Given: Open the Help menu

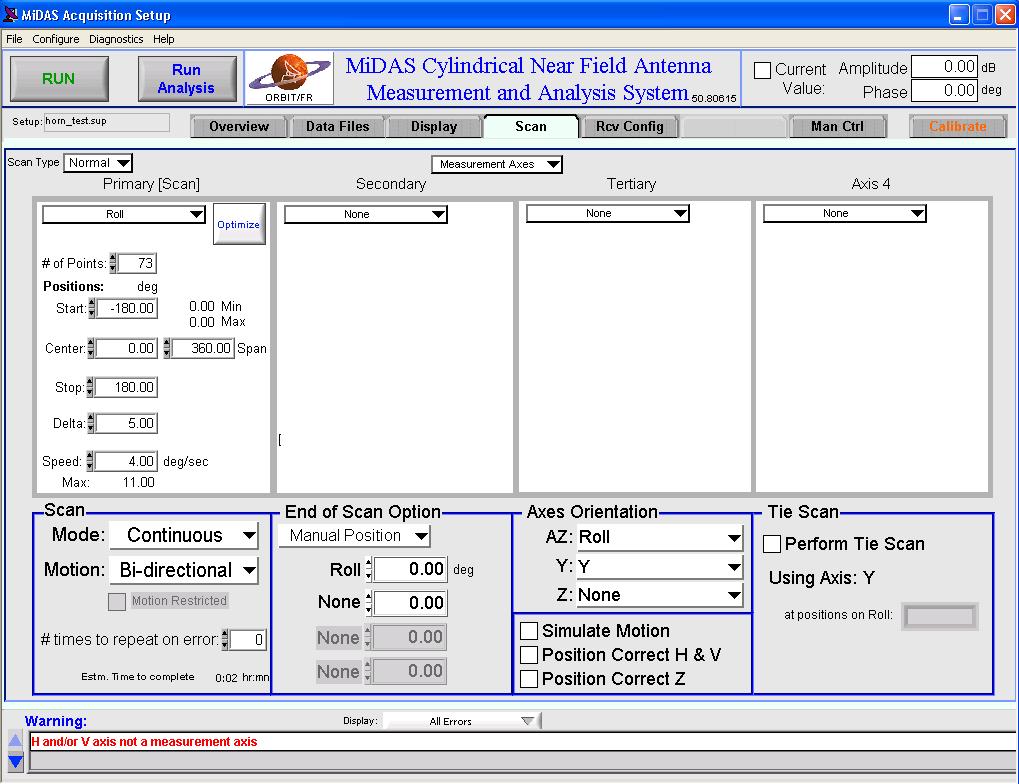Looking at the screenshot, I should click(x=164, y=39).
